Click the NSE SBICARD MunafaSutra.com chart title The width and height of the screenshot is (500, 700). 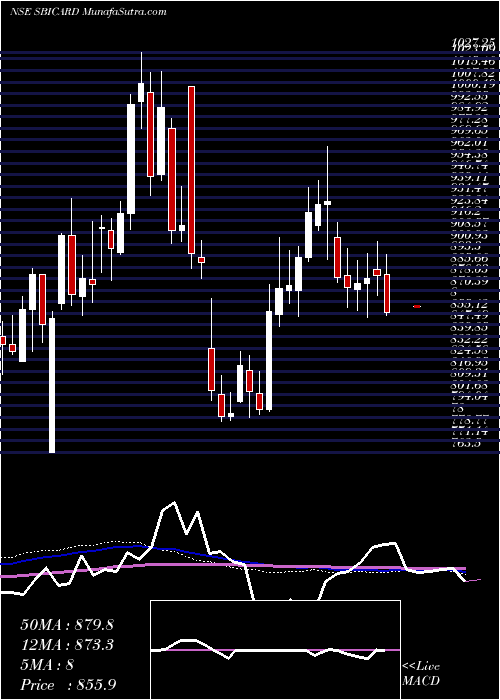pos(88,12)
